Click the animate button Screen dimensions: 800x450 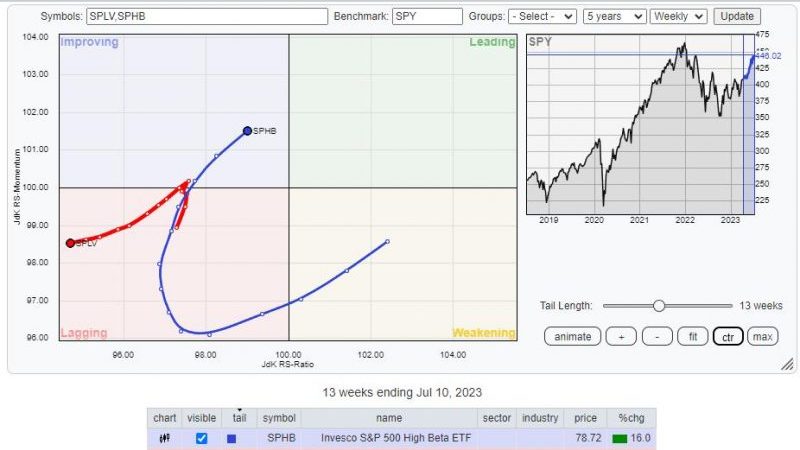pos(572,337)
